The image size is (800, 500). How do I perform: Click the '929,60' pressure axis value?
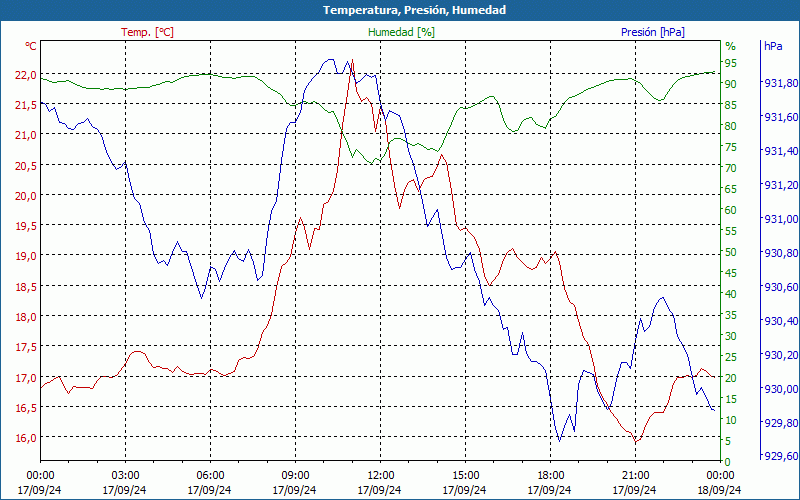[780, 456]
